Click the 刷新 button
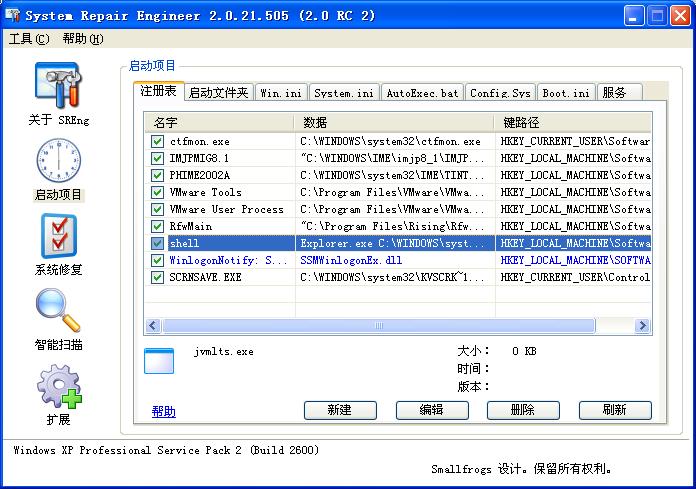696x489 pixels. [615, 410]
